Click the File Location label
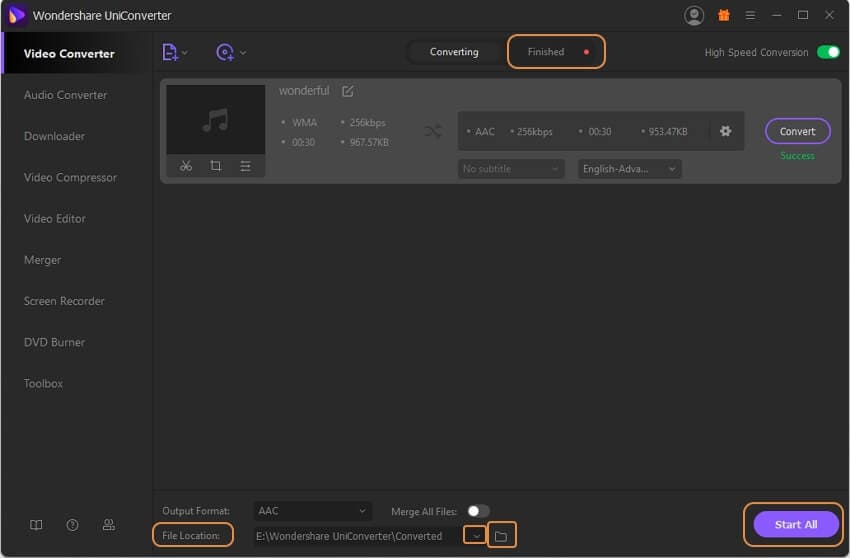850x558 pixels. click(x=191, y=535)
